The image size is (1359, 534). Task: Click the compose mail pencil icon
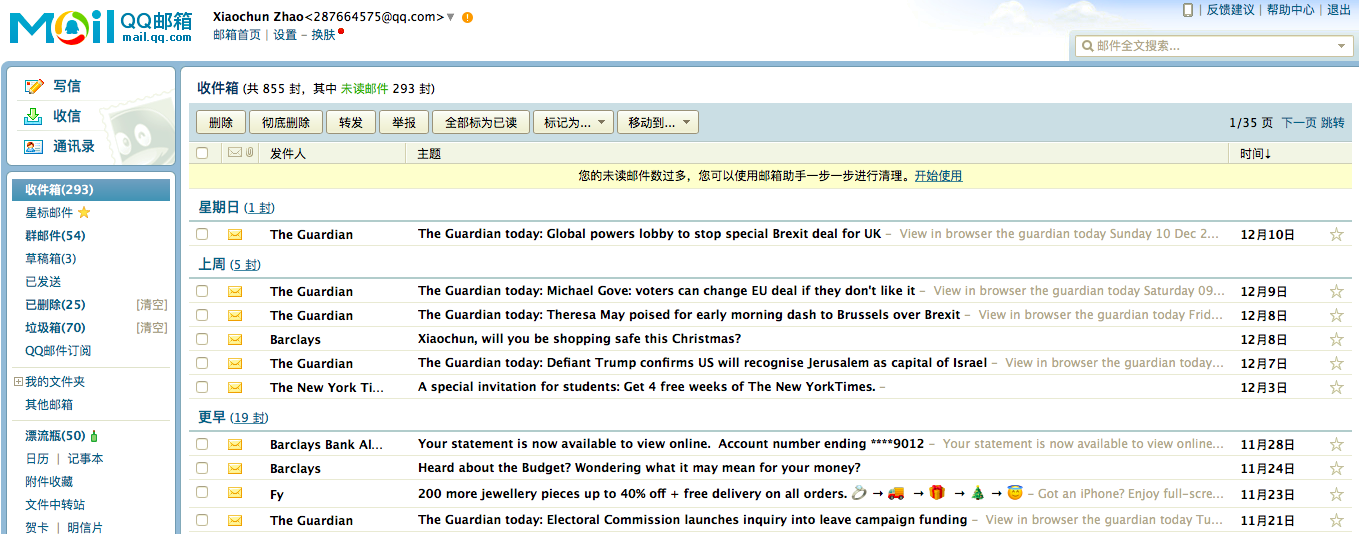point(34,86)
